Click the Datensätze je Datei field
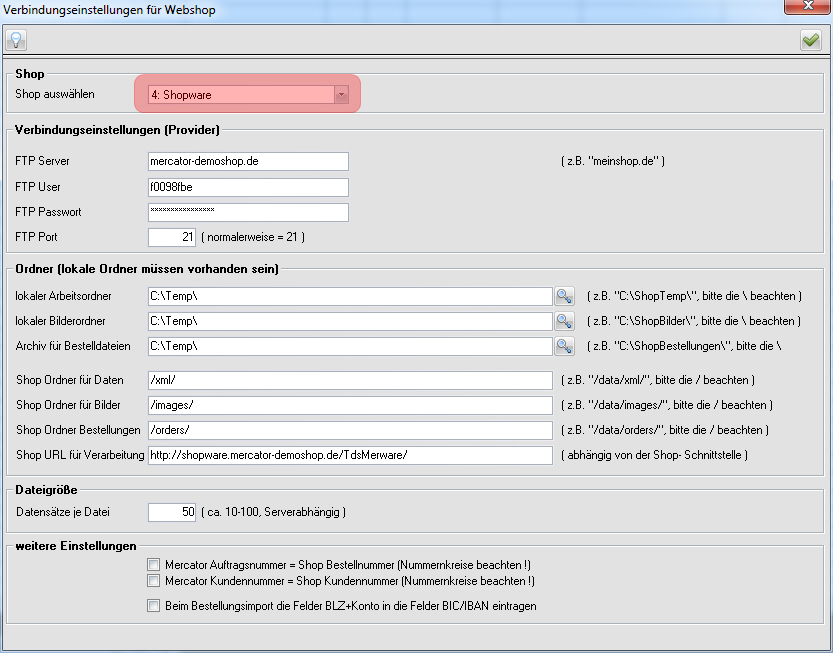The height and width of the screenshot is (653, 833). [x=172, y=512]
